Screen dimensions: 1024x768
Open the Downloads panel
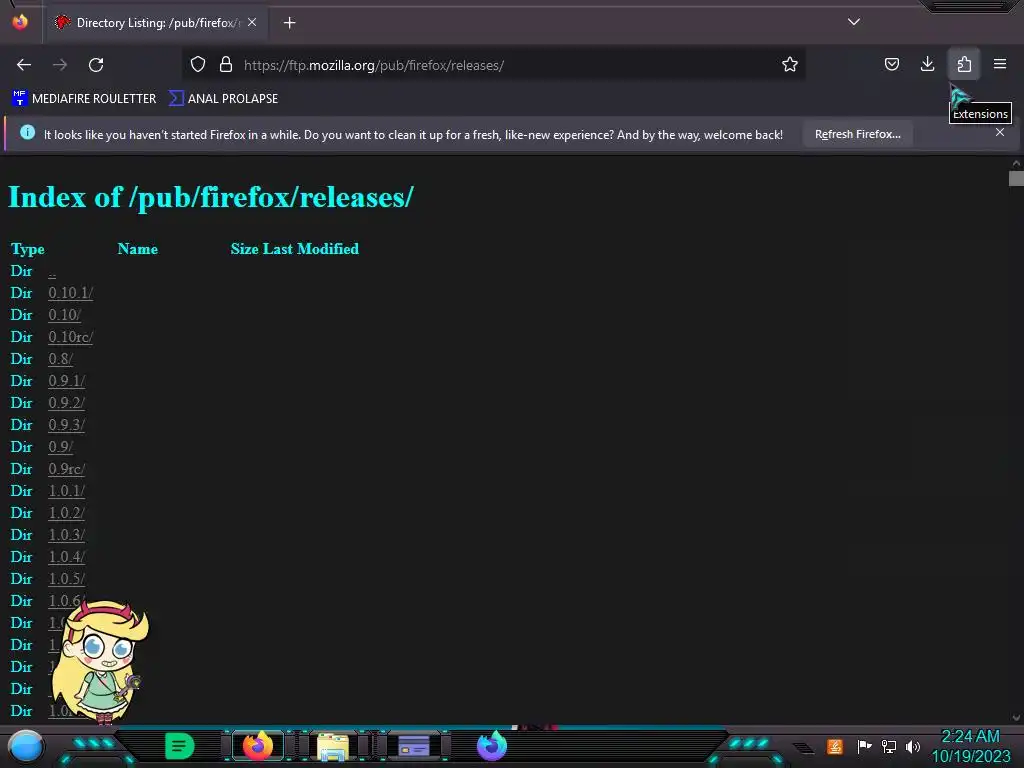tap(927, 64)
